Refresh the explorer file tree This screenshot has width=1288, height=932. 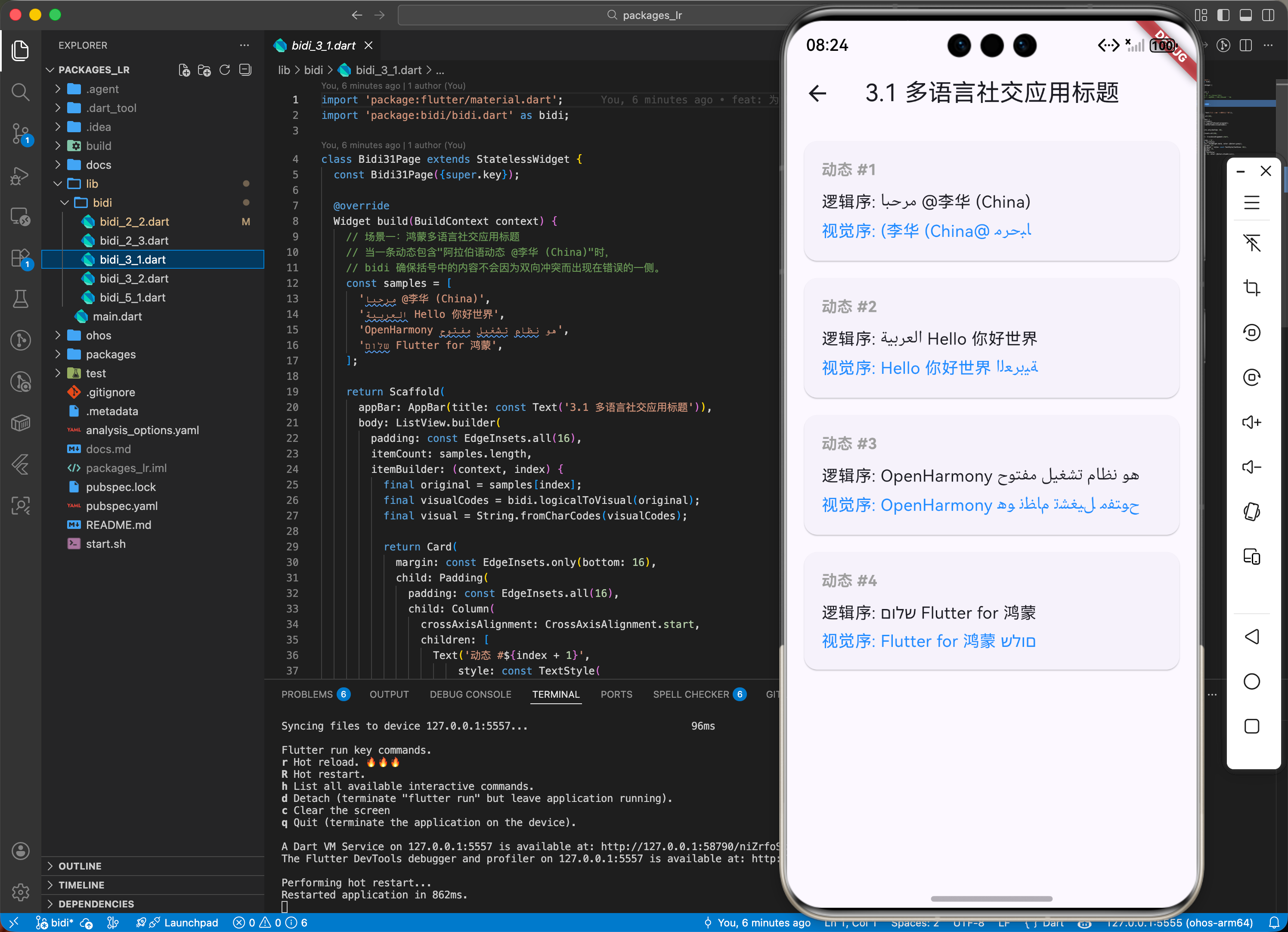pos(225,70)
